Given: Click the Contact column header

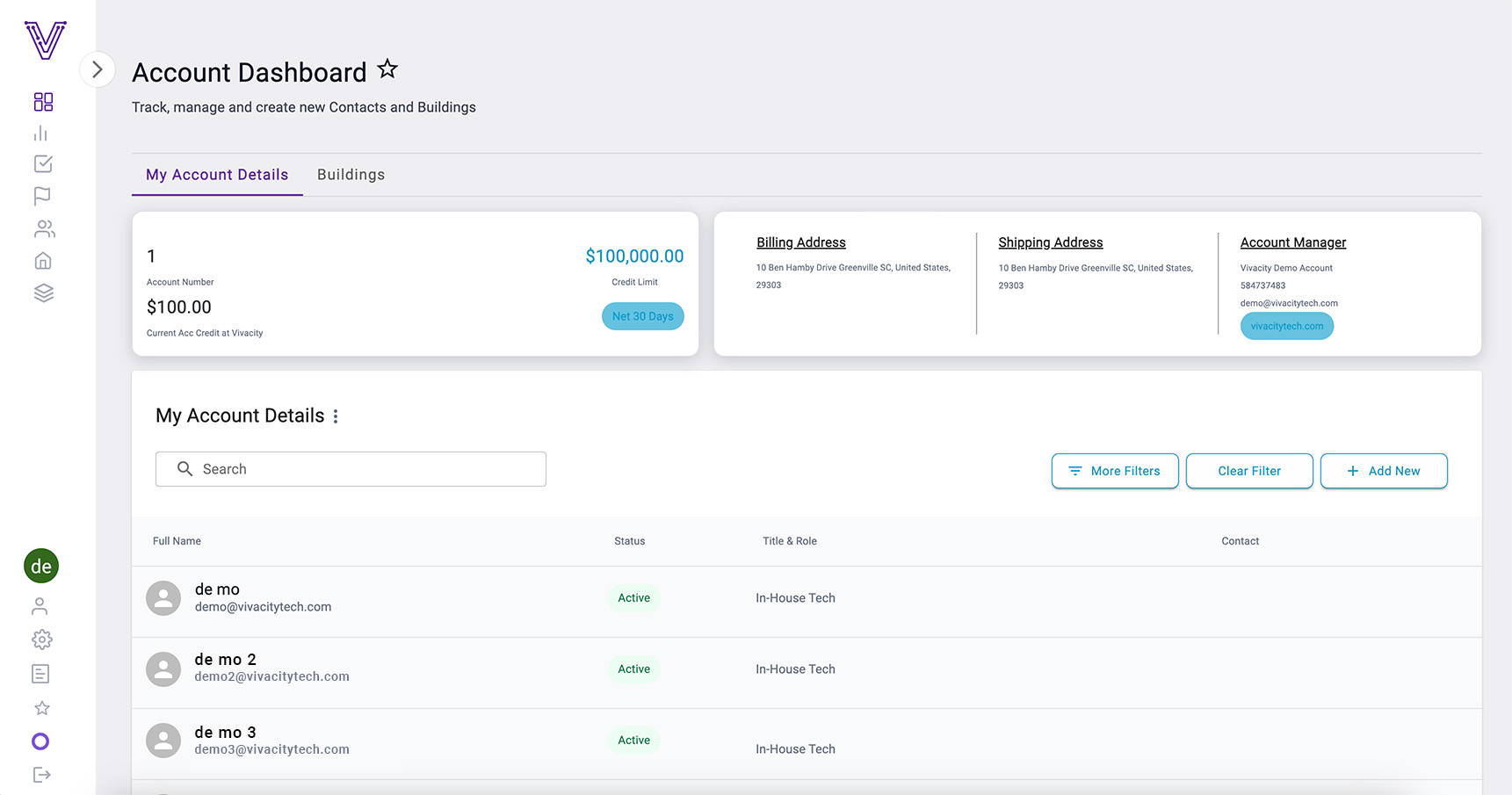Looking at the screenshot, I should point(1241,541).
